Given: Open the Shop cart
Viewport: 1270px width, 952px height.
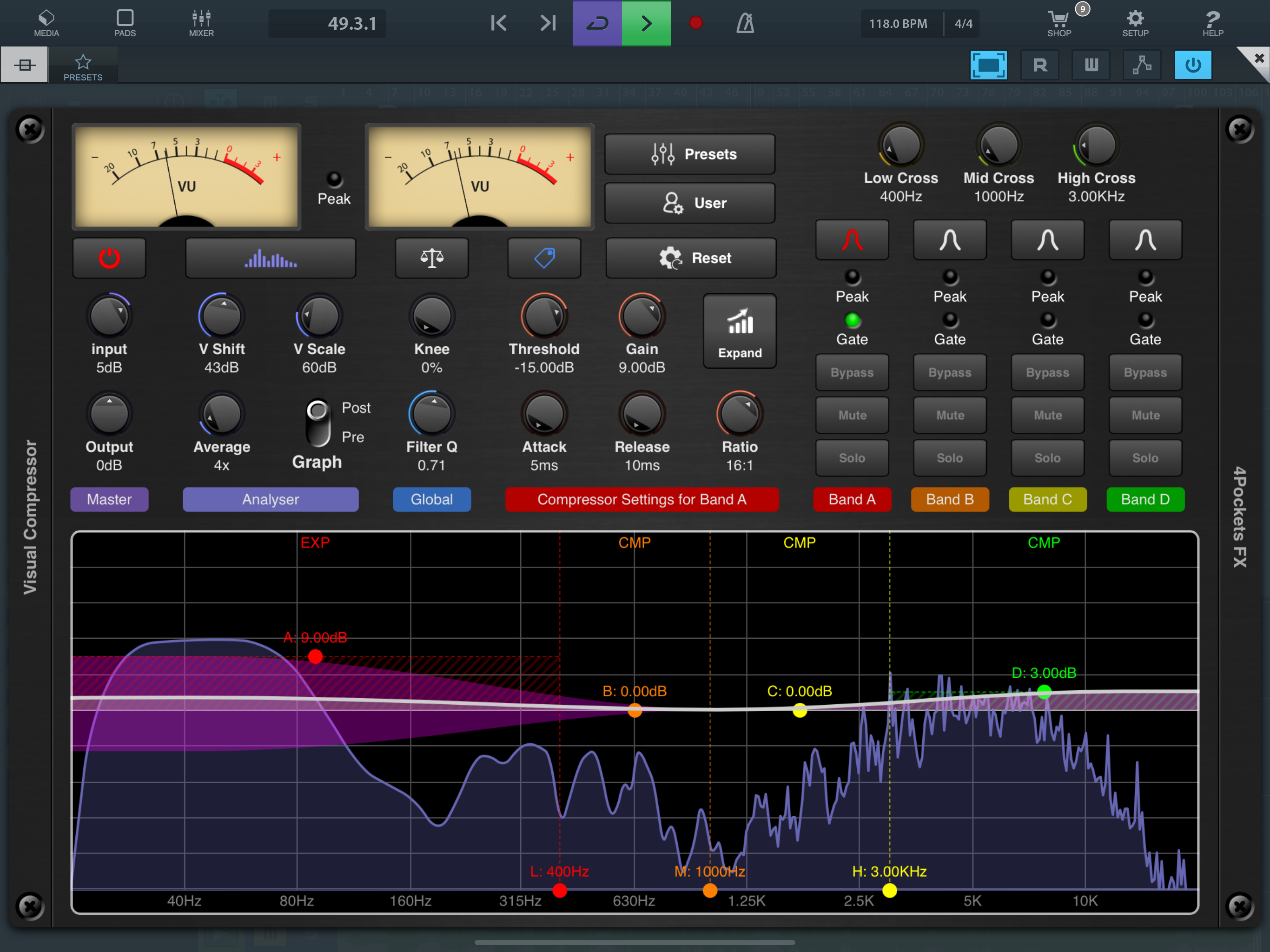Looking at the screenshot, I should (1058, 23).
